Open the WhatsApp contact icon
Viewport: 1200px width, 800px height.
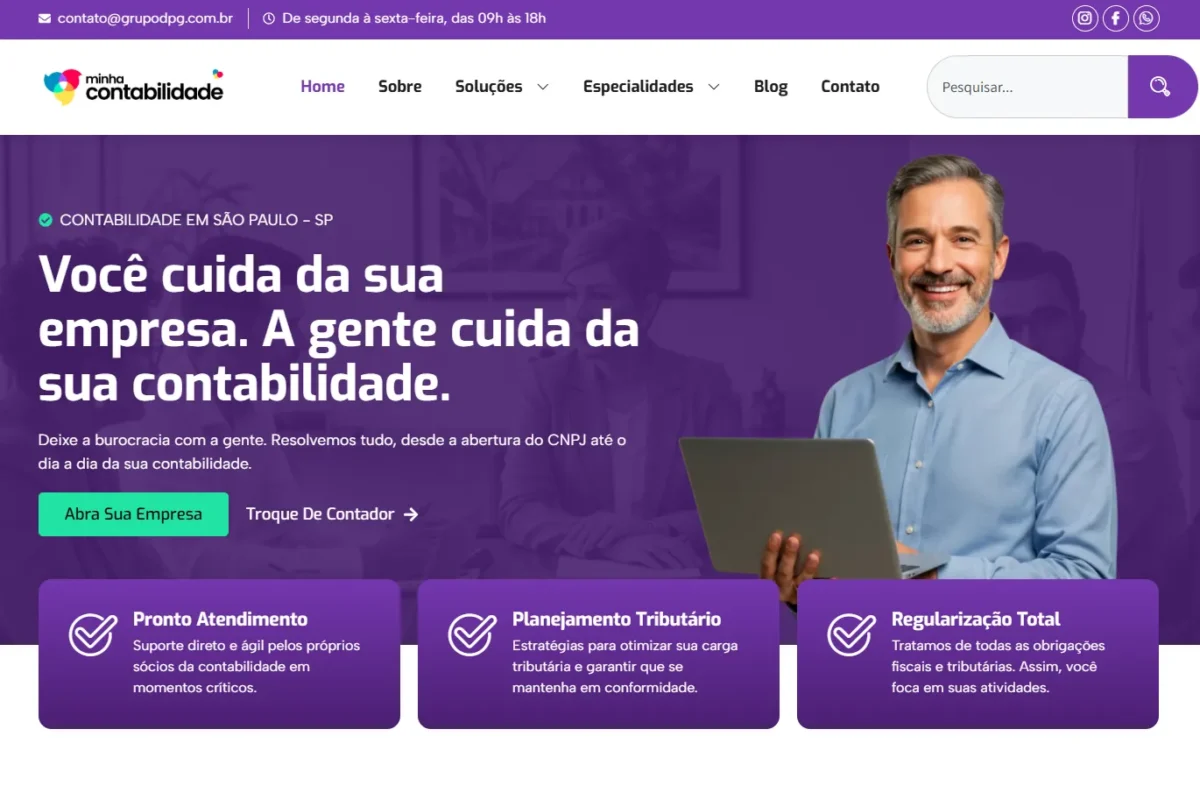pyautogui.click(x=1146, y=18)
